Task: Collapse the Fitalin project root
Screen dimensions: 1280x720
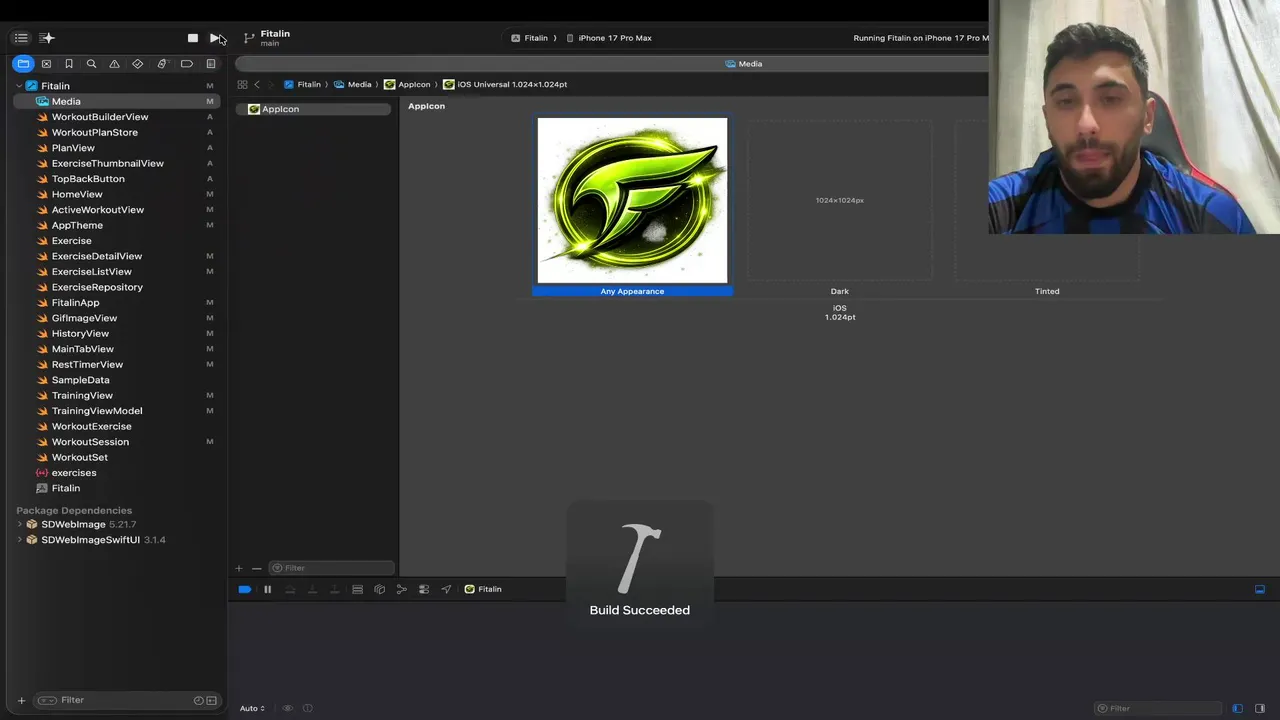Action: pos(19,86)
